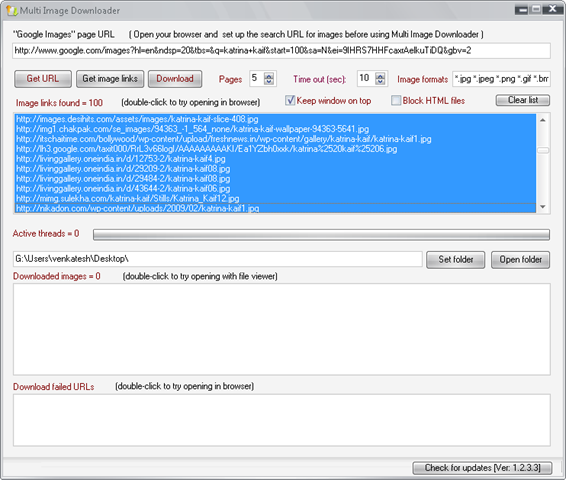Click the Get image links button
The image size is (566, 480).
[x=110, y=79]
